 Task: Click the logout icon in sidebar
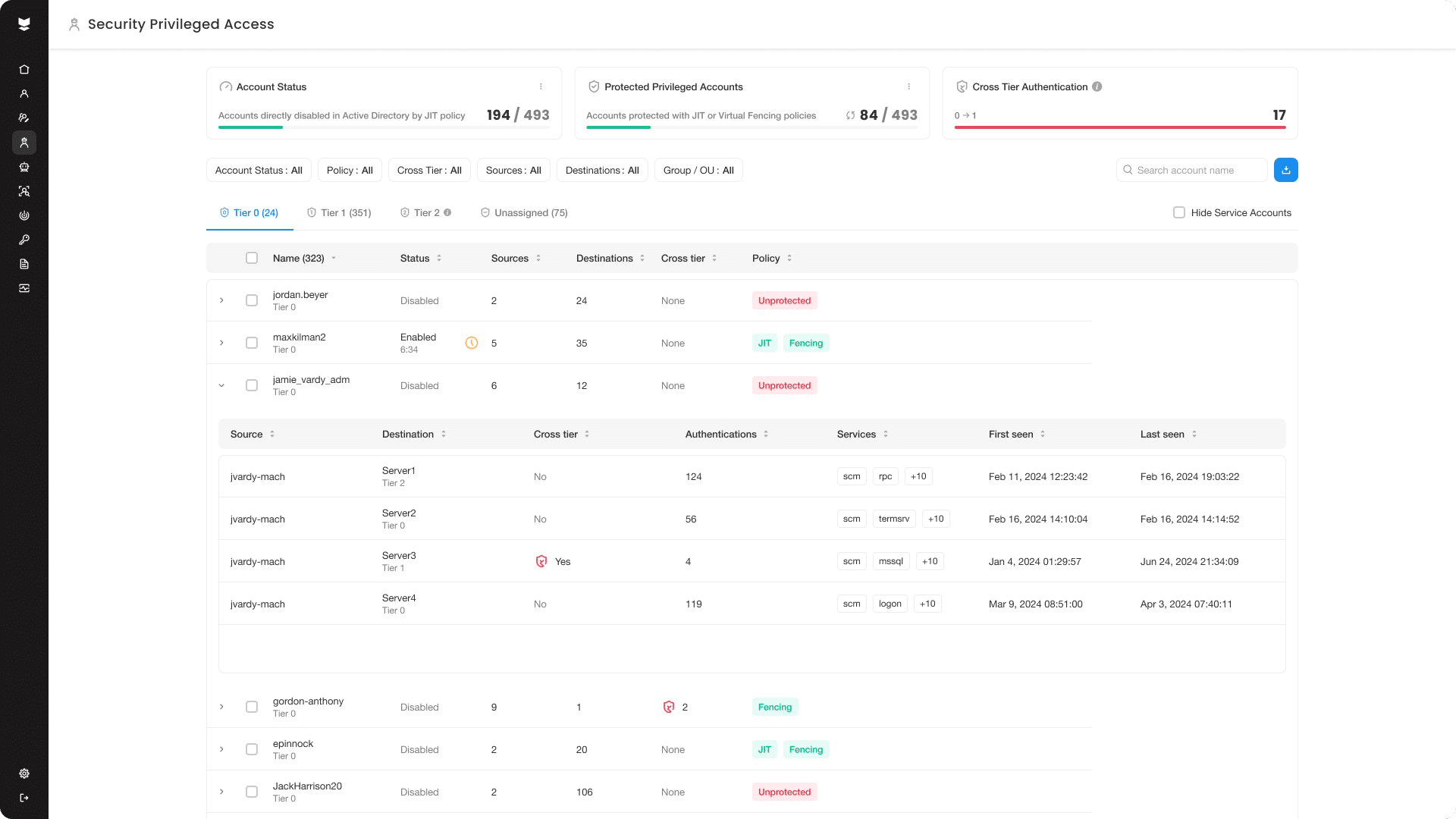click(x=24, y=798)
